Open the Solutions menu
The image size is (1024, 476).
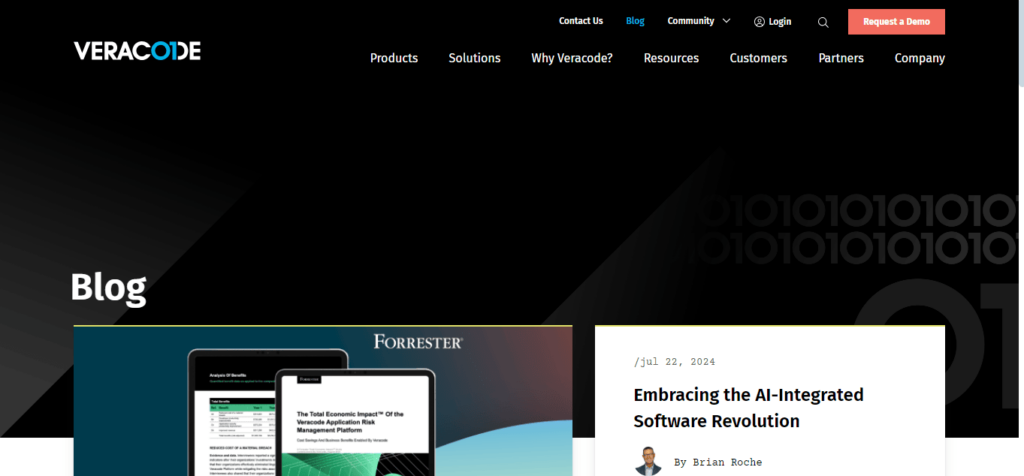474,58
